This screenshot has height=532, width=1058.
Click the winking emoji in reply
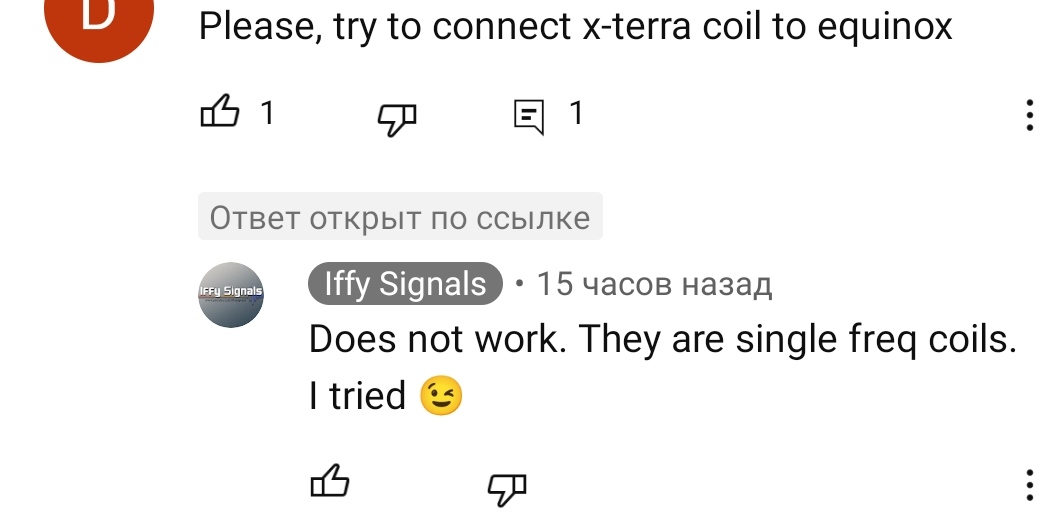442,397
